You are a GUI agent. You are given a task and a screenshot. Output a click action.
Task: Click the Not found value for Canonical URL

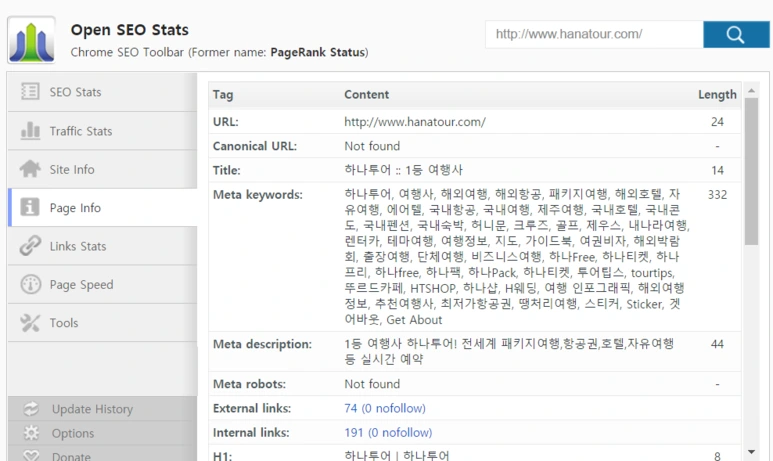[372, 146]
